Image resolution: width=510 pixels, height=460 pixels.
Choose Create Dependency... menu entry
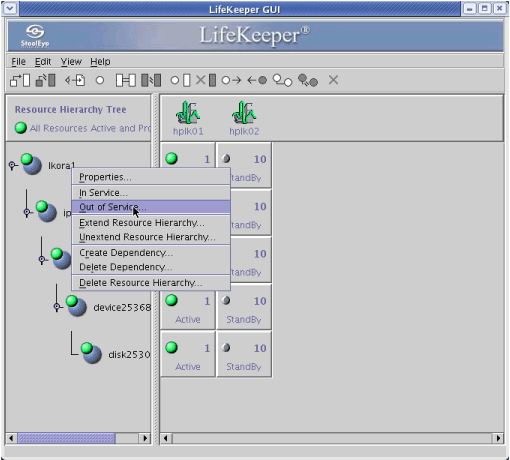(151, 253)
